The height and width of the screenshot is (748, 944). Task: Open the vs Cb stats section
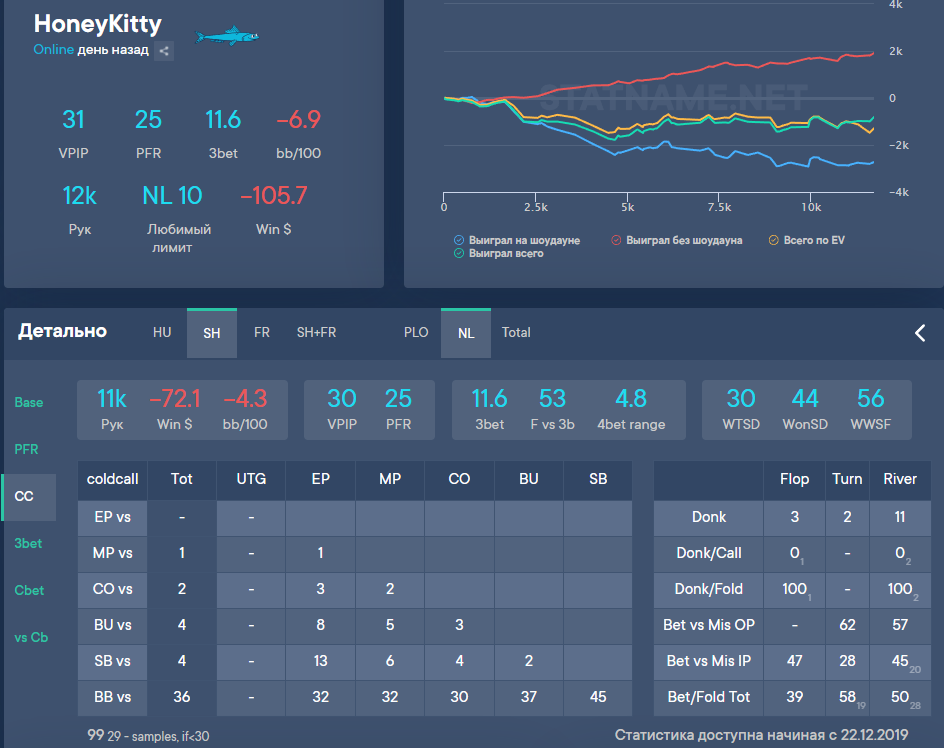pos(31,637)
